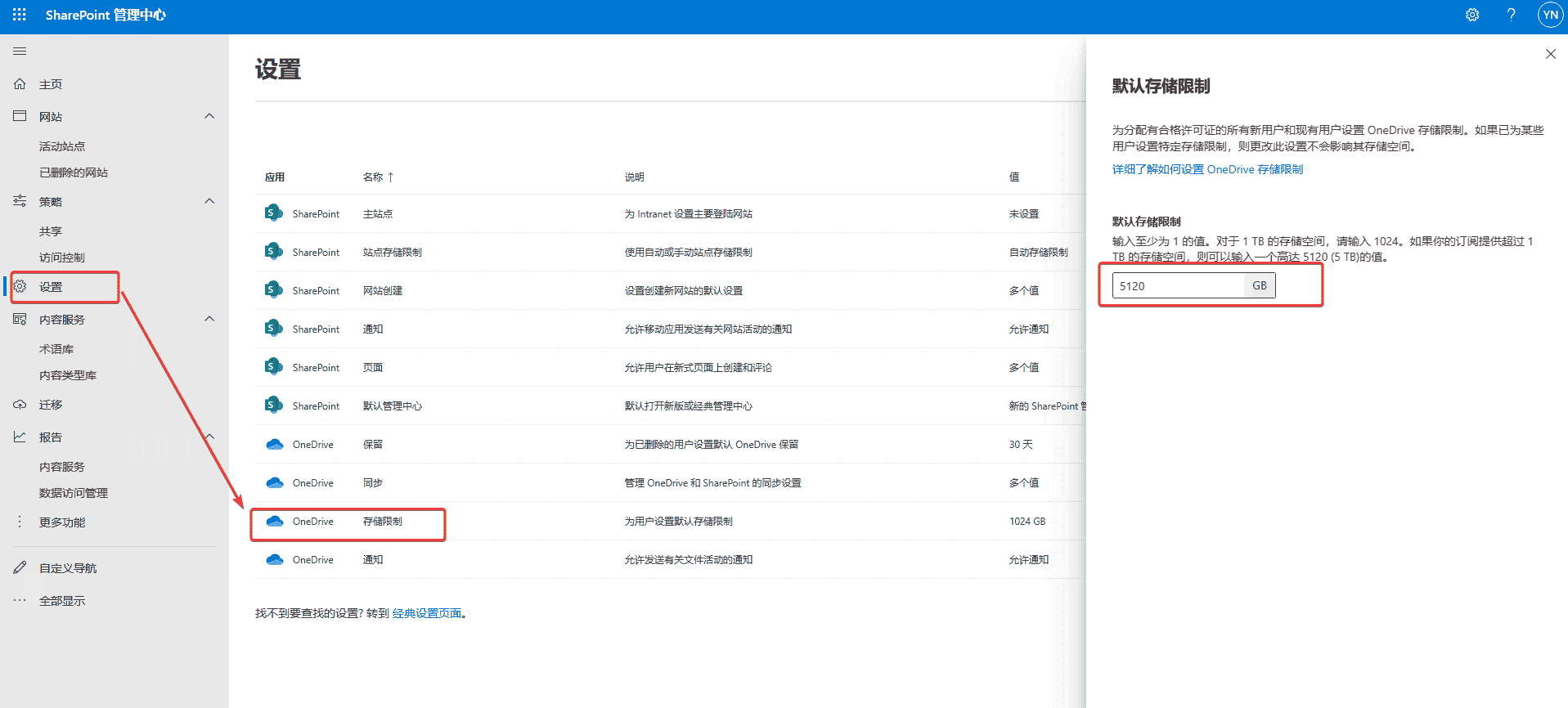The height and width of the screenshot is (708, 1568).
Task: Click the 自定义导航 pencil icon
Action: [x=20, y=567]
